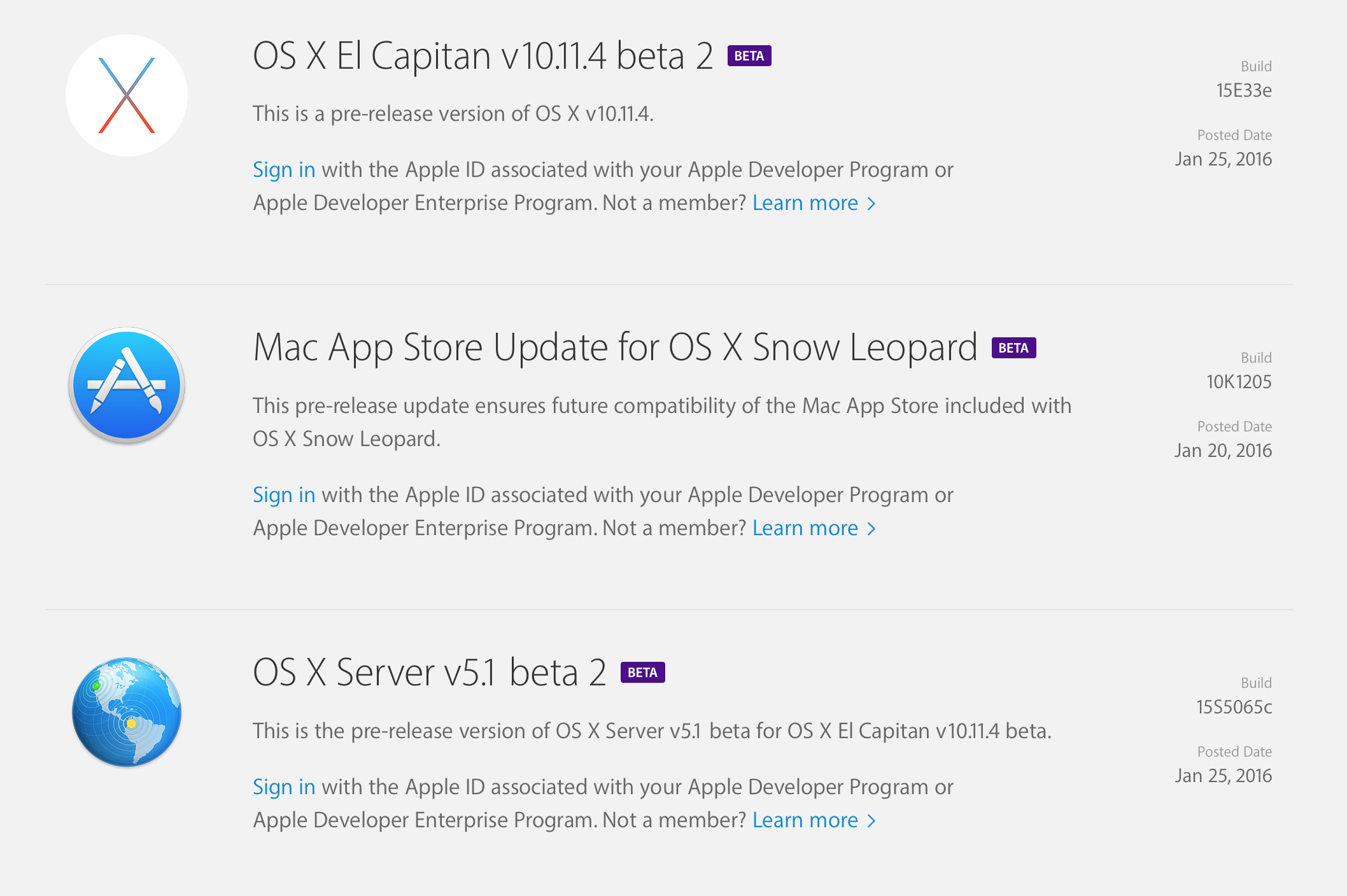This screenshot has width=1347, height=896.
Task: Click the OS X Server v5.1 beta 2 heading
Action: pos(429,673)
